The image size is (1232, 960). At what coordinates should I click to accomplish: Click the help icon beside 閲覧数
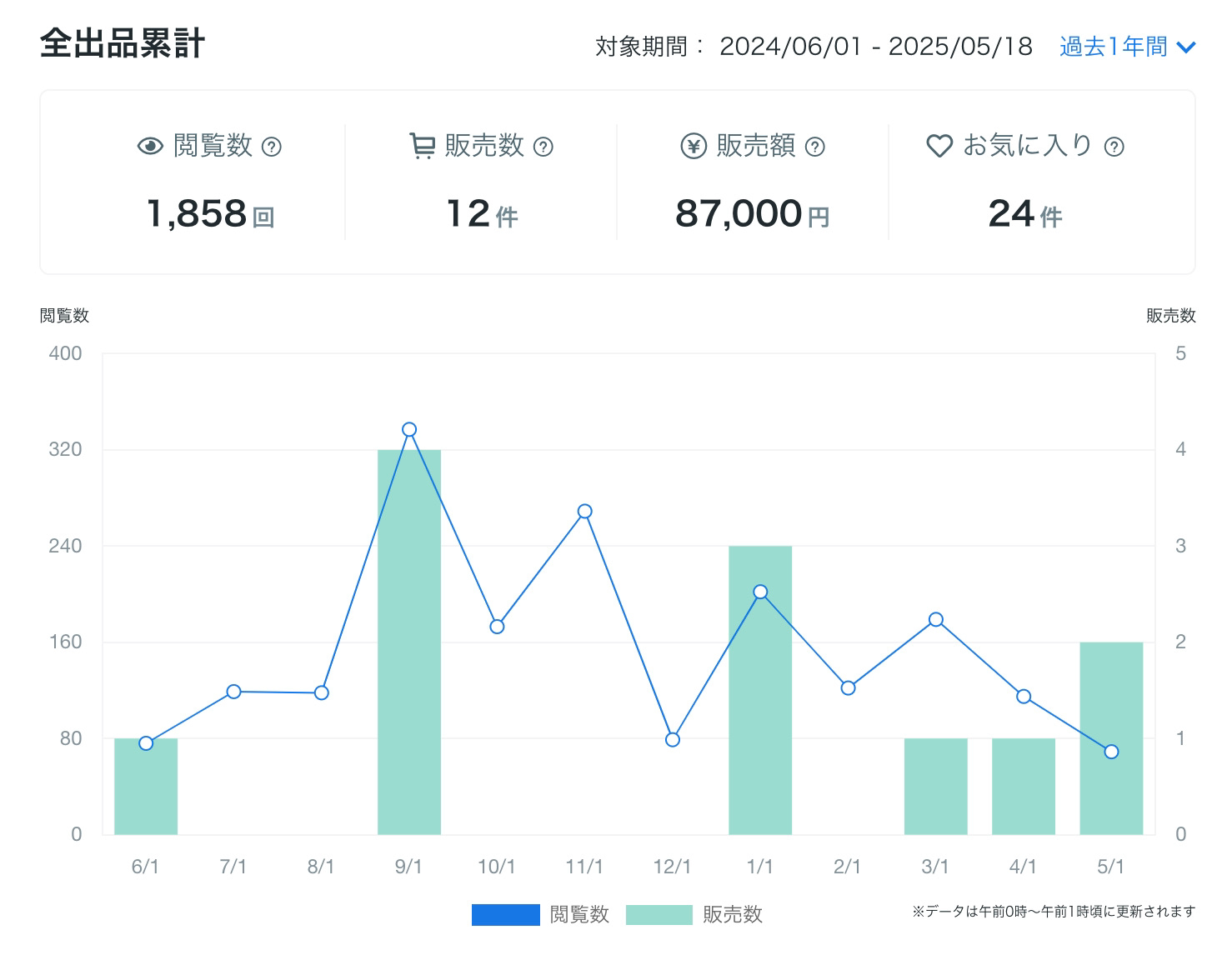point(272,147)
